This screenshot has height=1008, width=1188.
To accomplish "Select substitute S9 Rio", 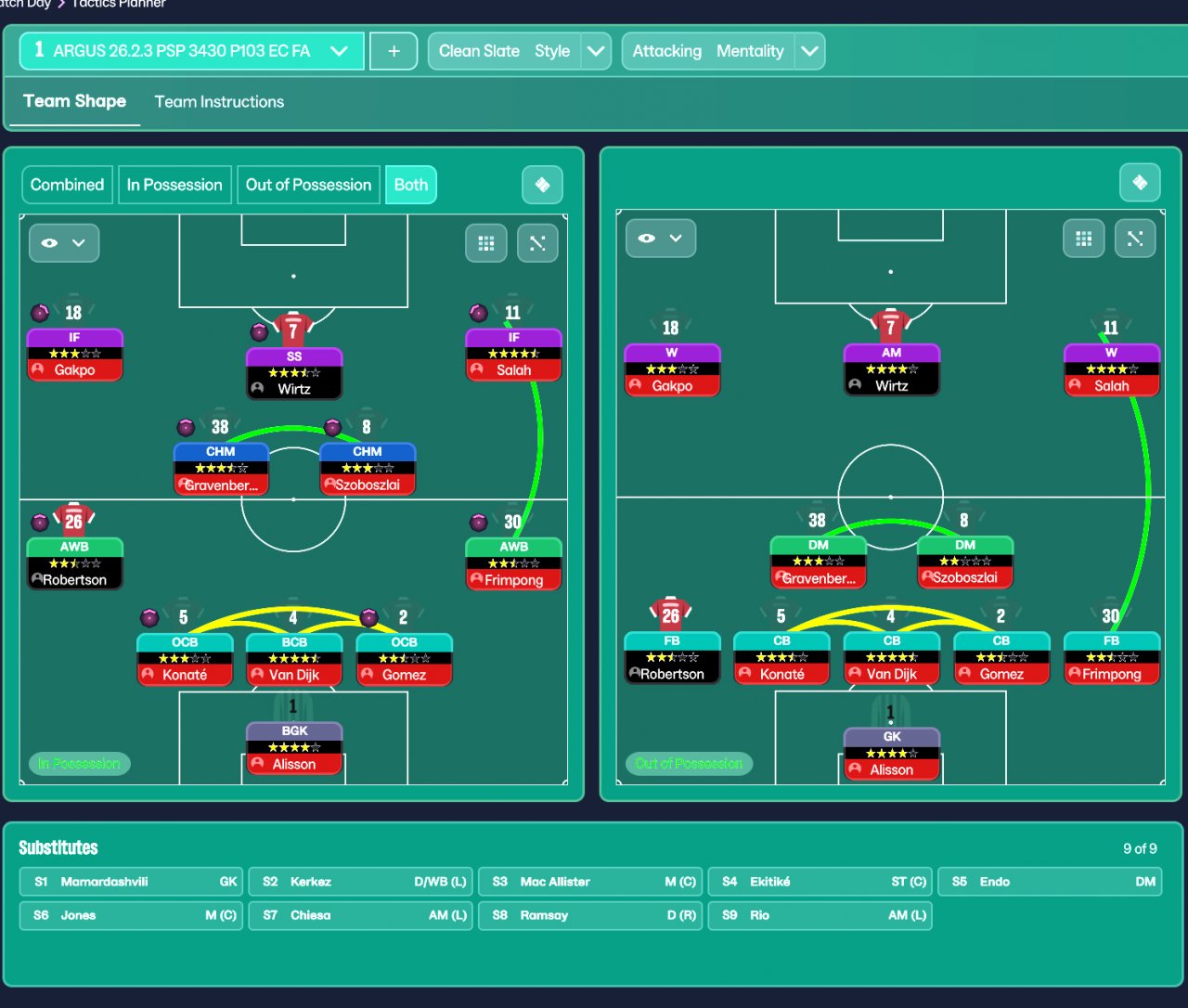I will pos(820,915).
